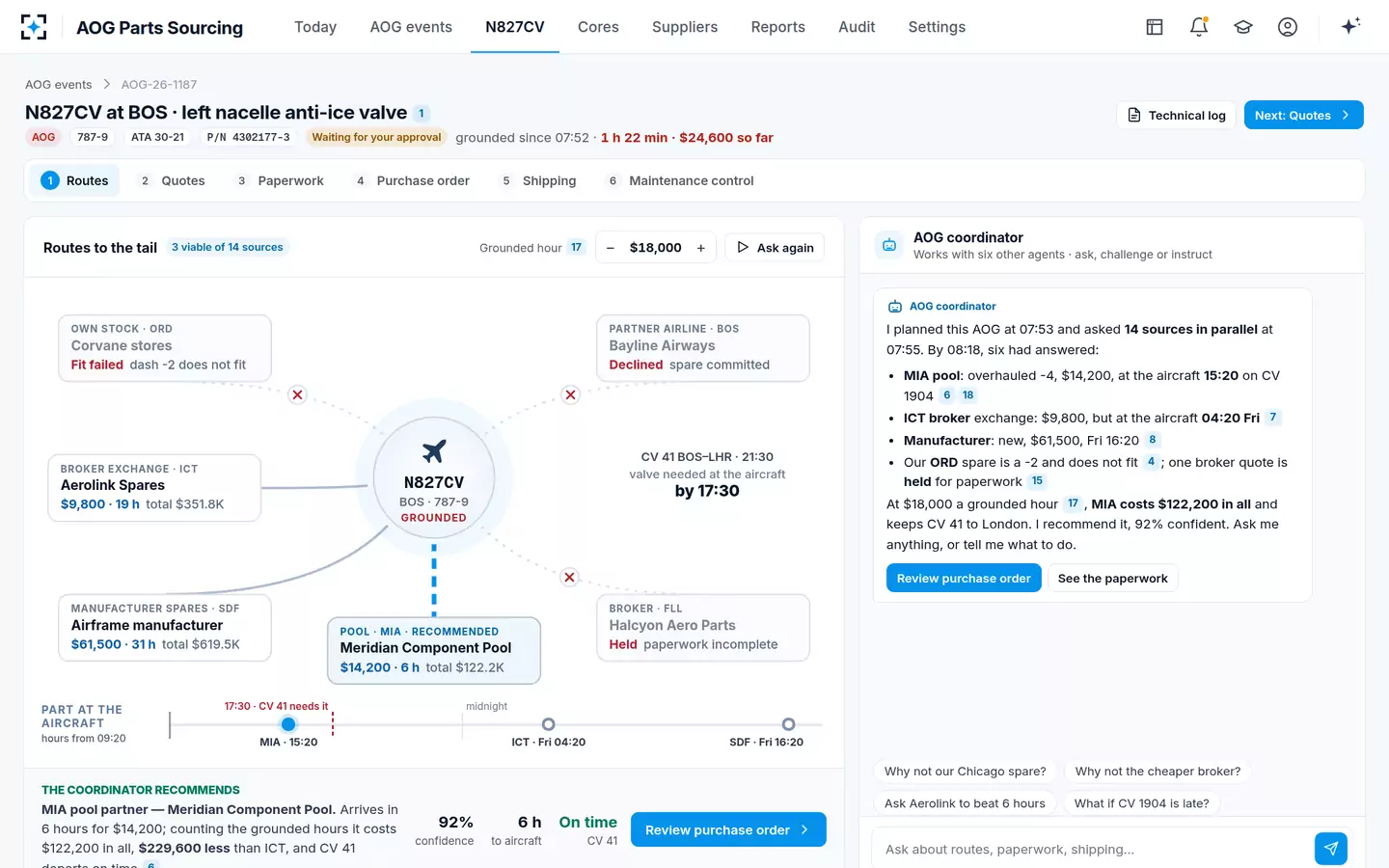Screen dimensions: 1389x868
Task: Click the Ask again button
Action: (x=775, y=248)
